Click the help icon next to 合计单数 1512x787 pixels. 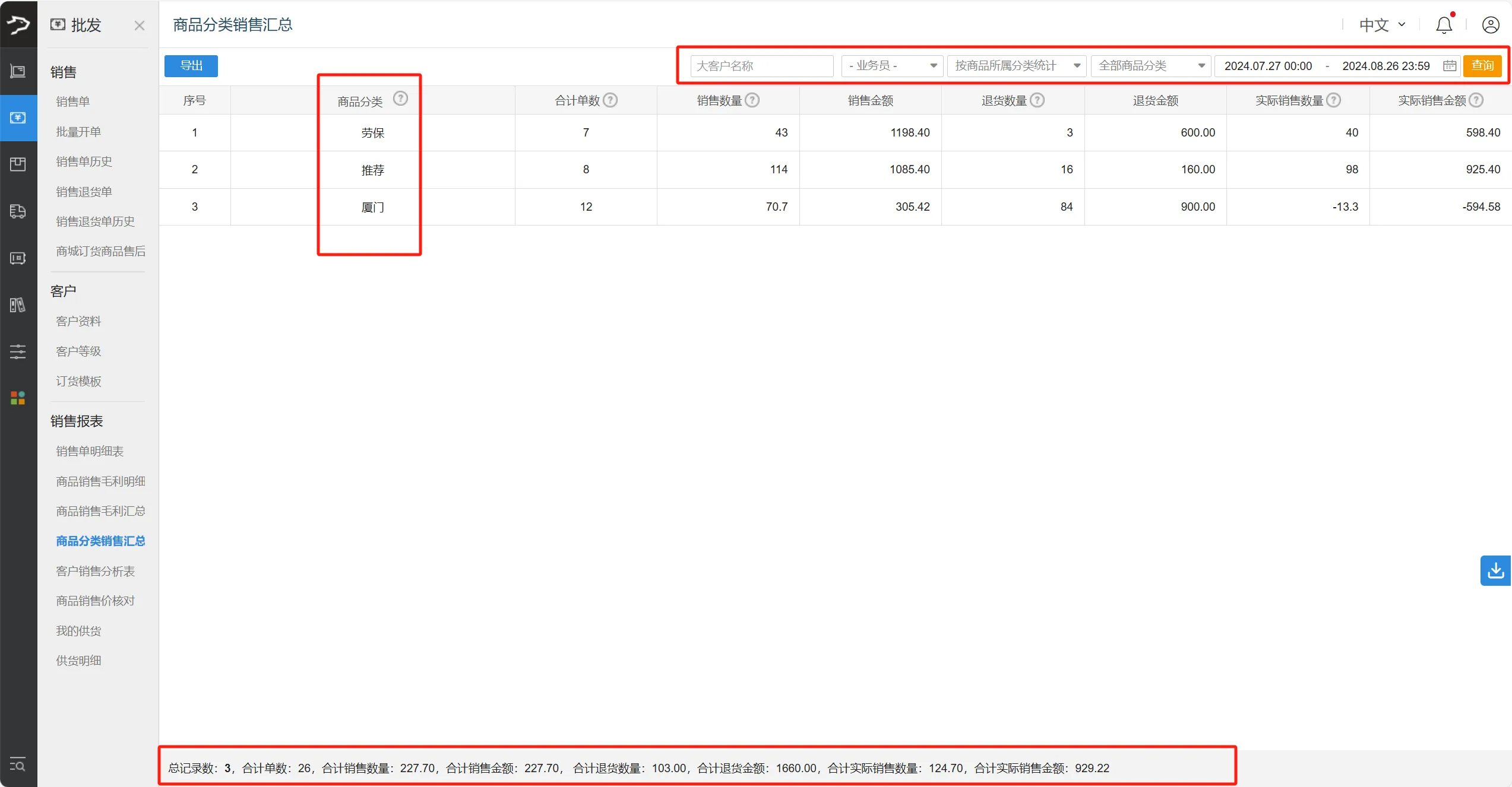click(611, 100)
